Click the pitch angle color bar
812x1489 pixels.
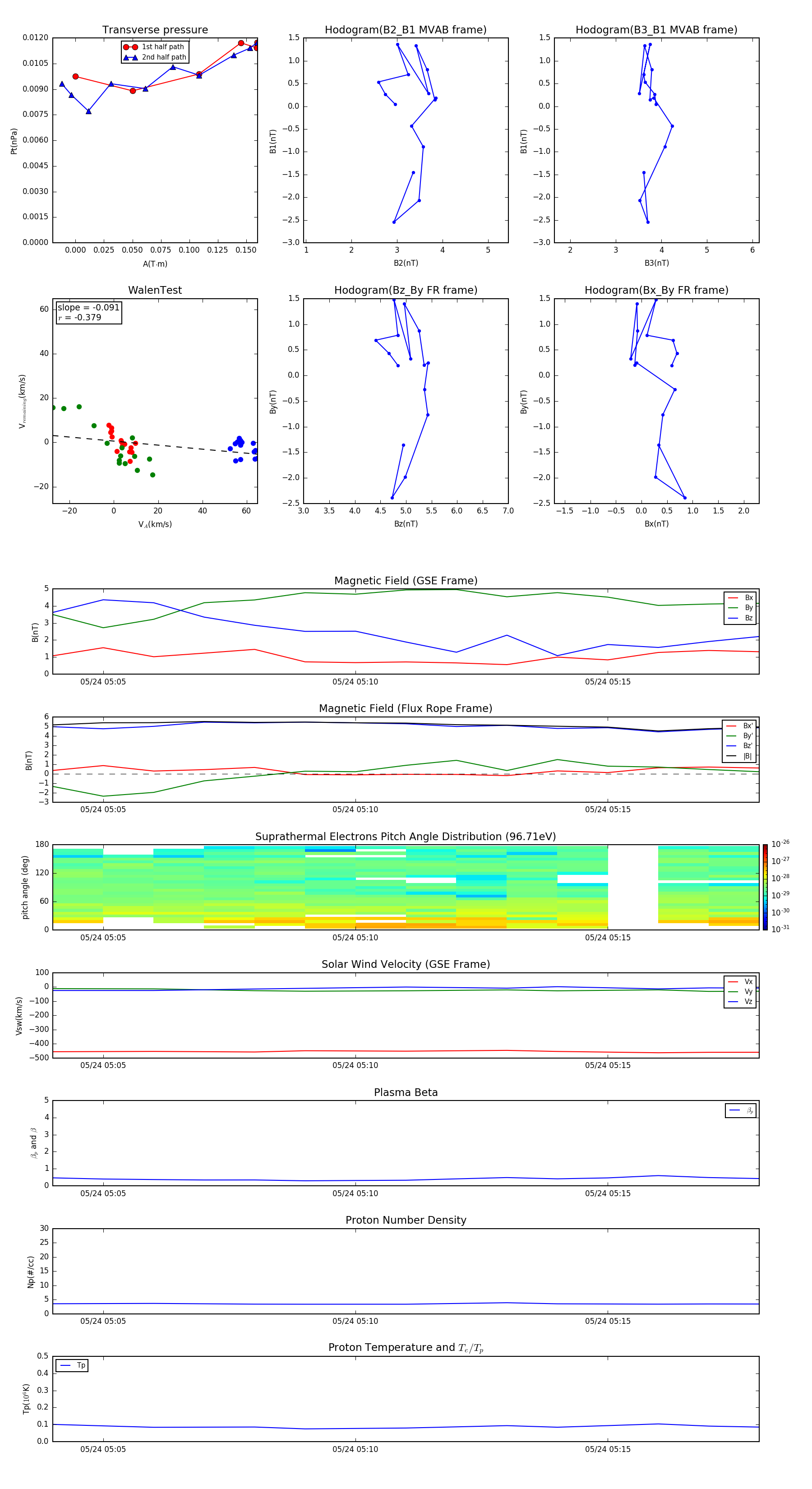click(765, 887)
